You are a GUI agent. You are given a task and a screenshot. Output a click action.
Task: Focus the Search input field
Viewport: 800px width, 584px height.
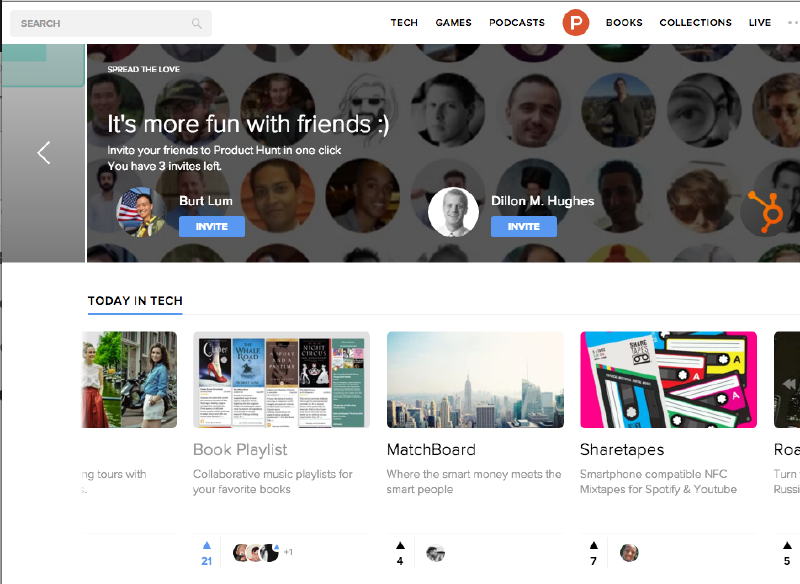click(100, 23)
